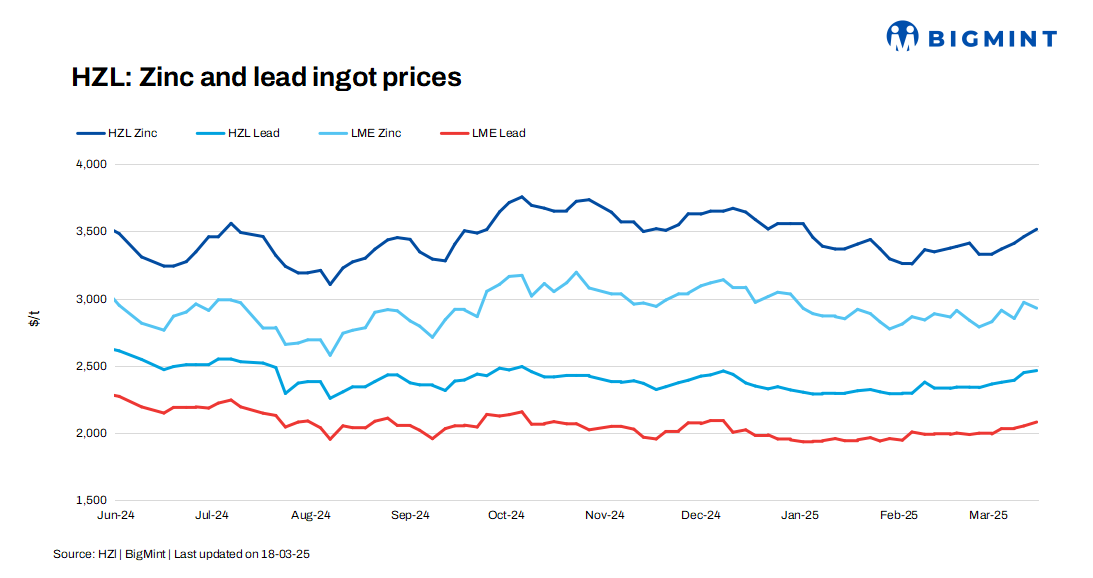The width and height of the screenshot is (1093, 578).
Task: Toggle the HZL Zinc legend entry
Action: click(131, 133)
